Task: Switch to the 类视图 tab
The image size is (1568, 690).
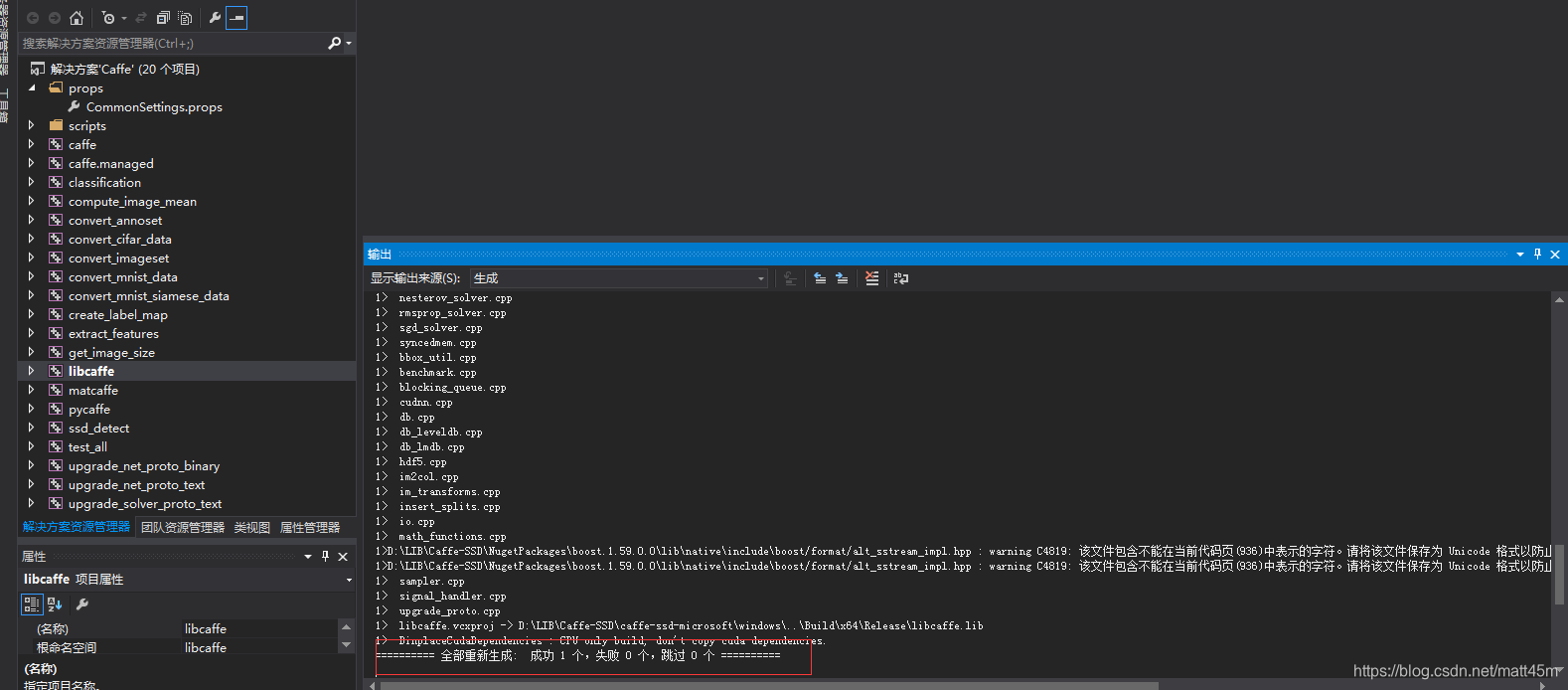Action: click(252, 527)
